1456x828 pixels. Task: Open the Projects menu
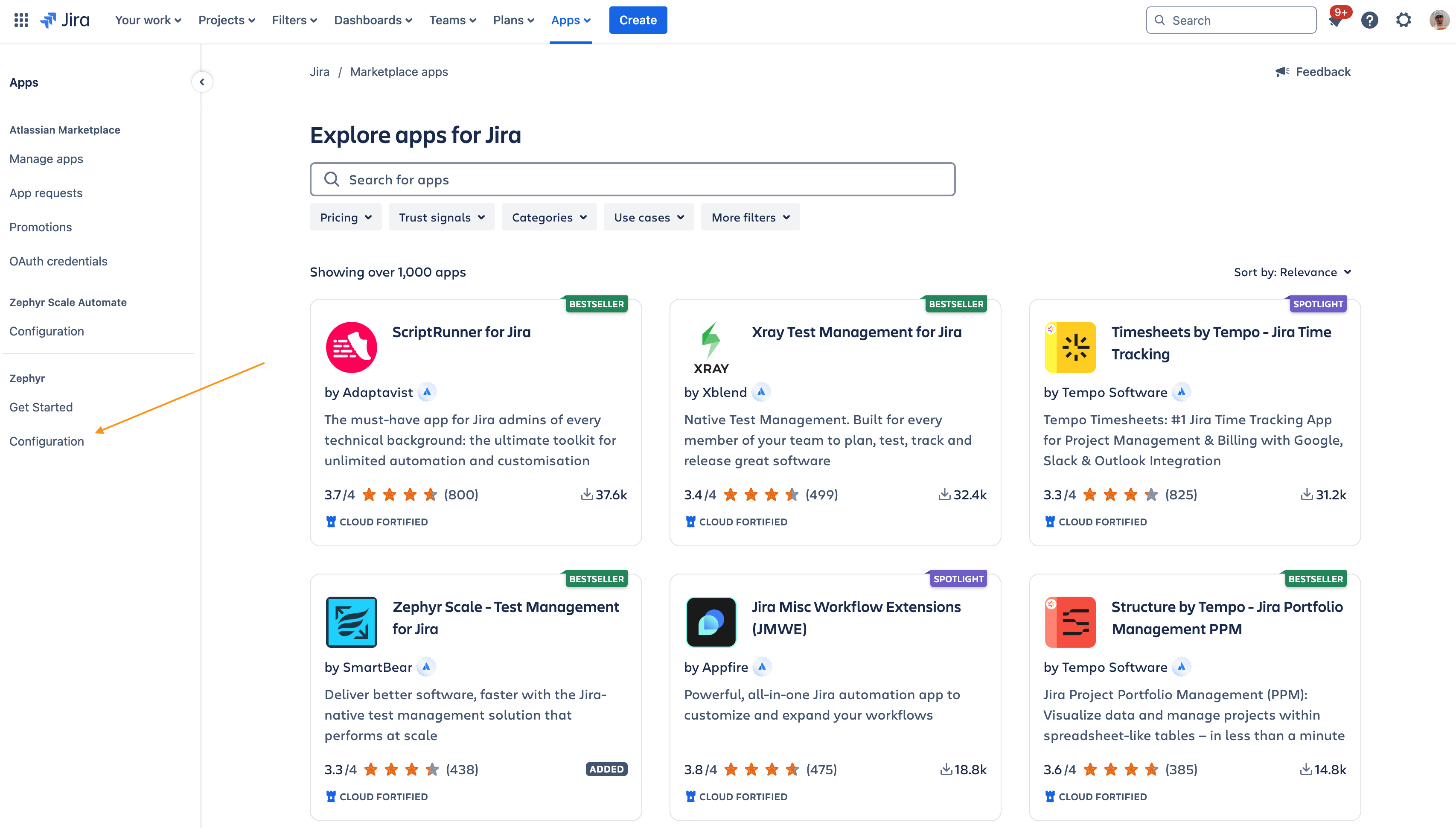[226, 20]
